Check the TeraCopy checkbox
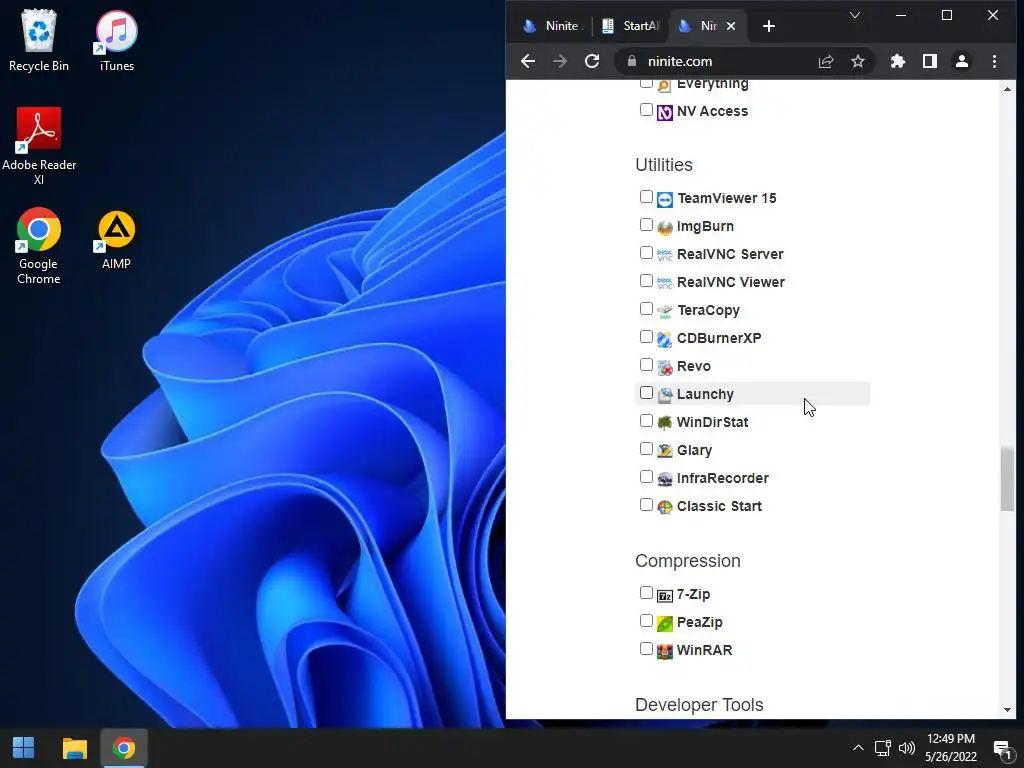1024x768 pixels. (646, 308)
